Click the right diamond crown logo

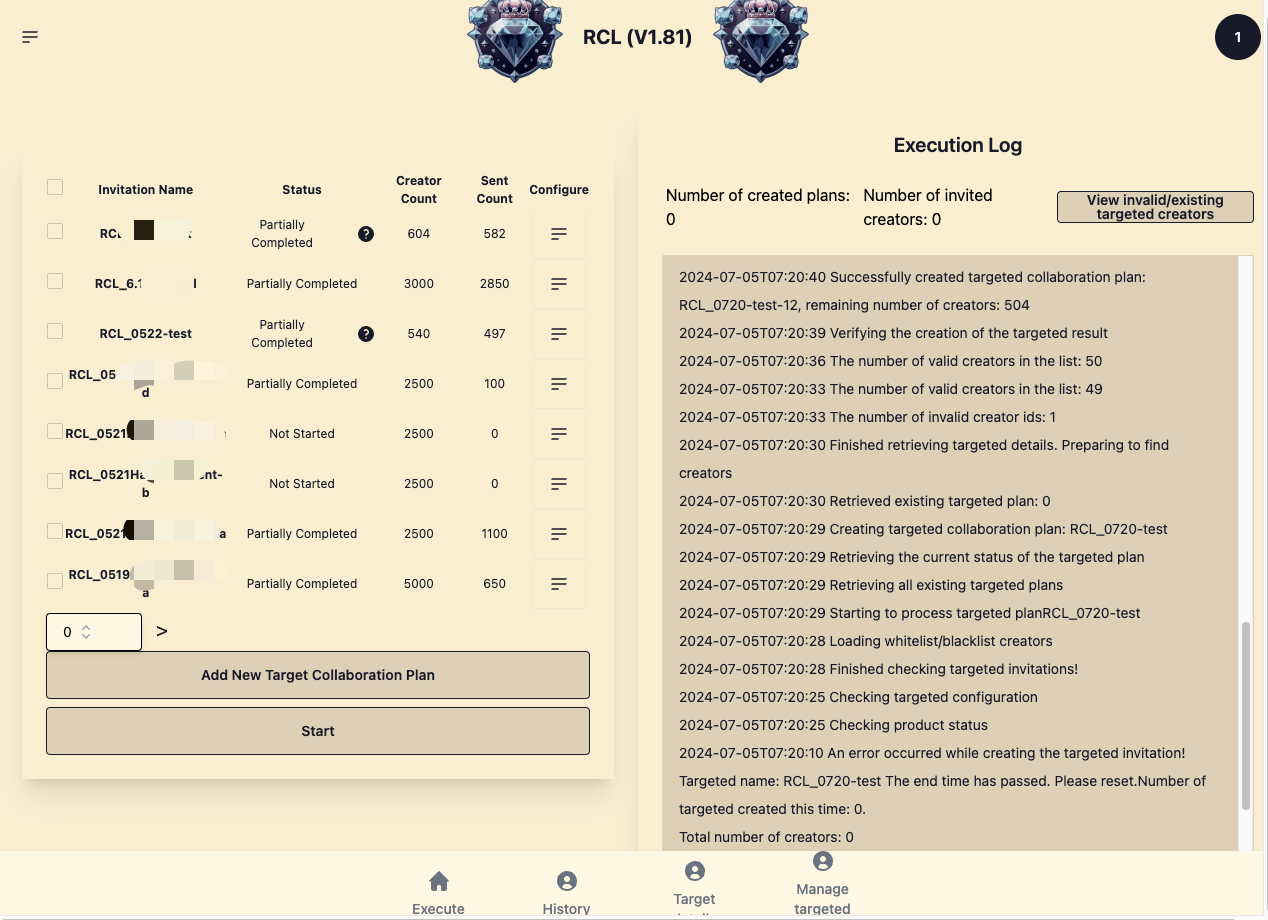click(x=761, y=40)
